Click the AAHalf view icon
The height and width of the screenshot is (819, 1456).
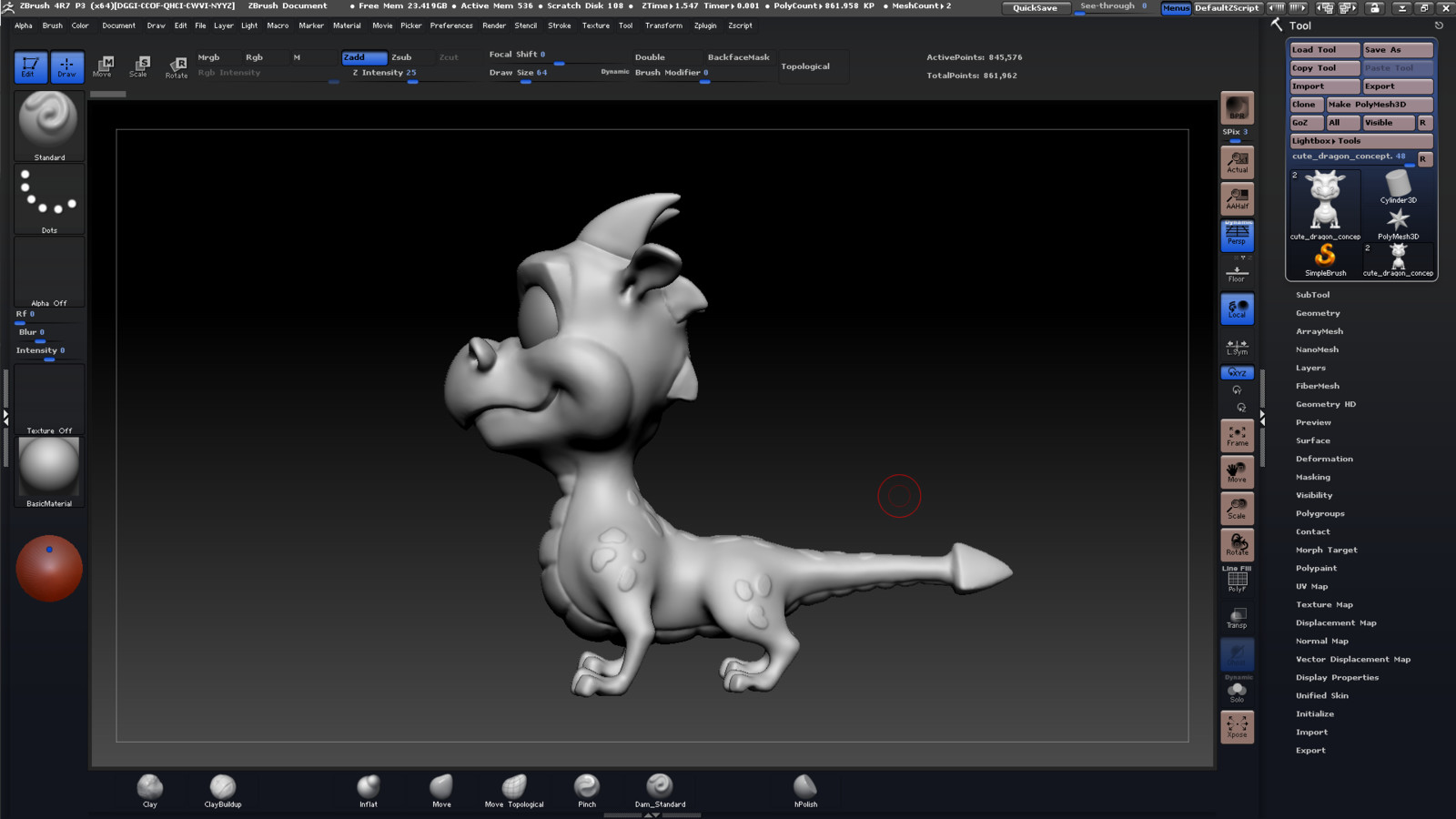coord(1237,198)
